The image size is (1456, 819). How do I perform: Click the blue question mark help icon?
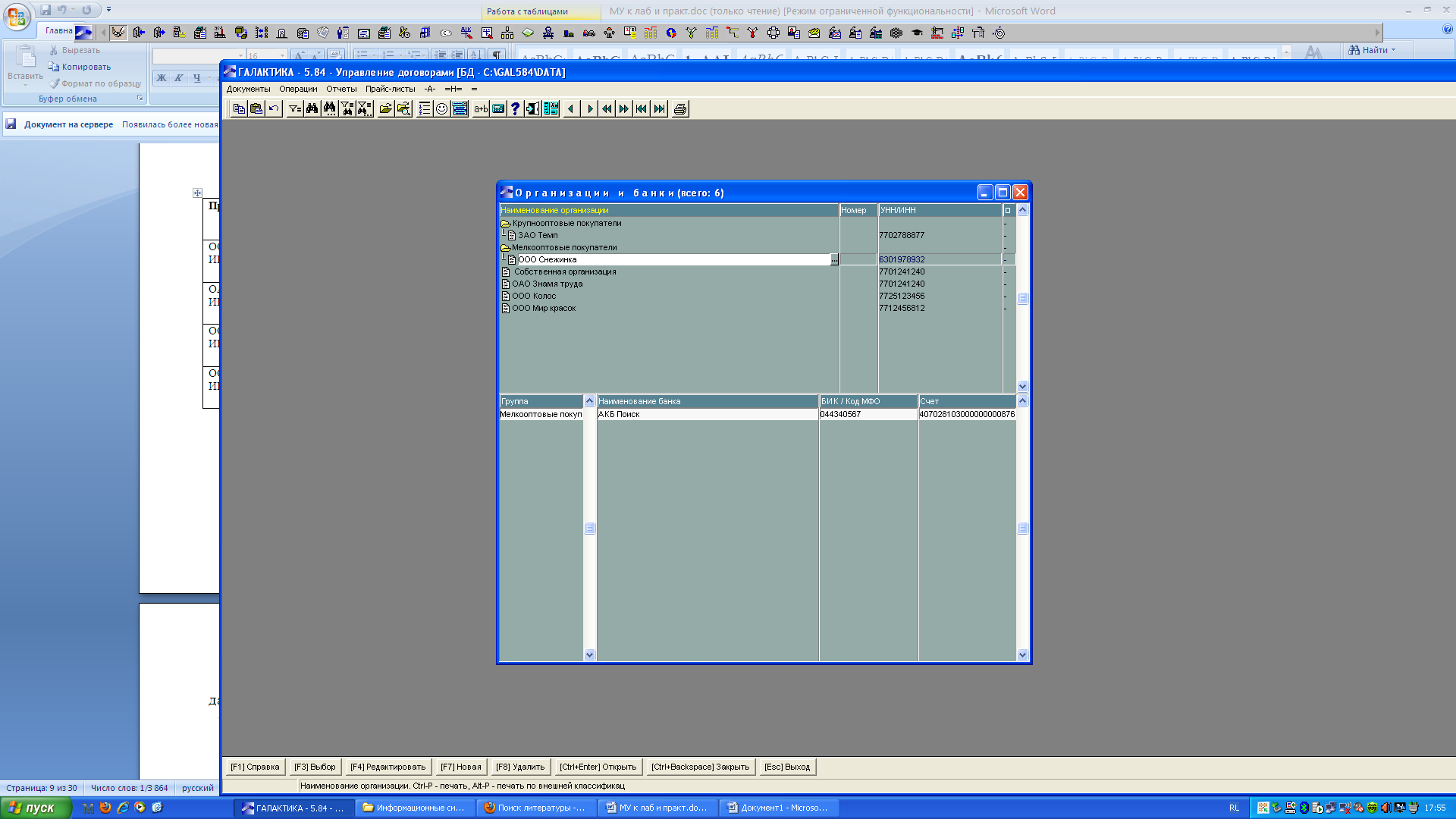[x=516, y=108]
